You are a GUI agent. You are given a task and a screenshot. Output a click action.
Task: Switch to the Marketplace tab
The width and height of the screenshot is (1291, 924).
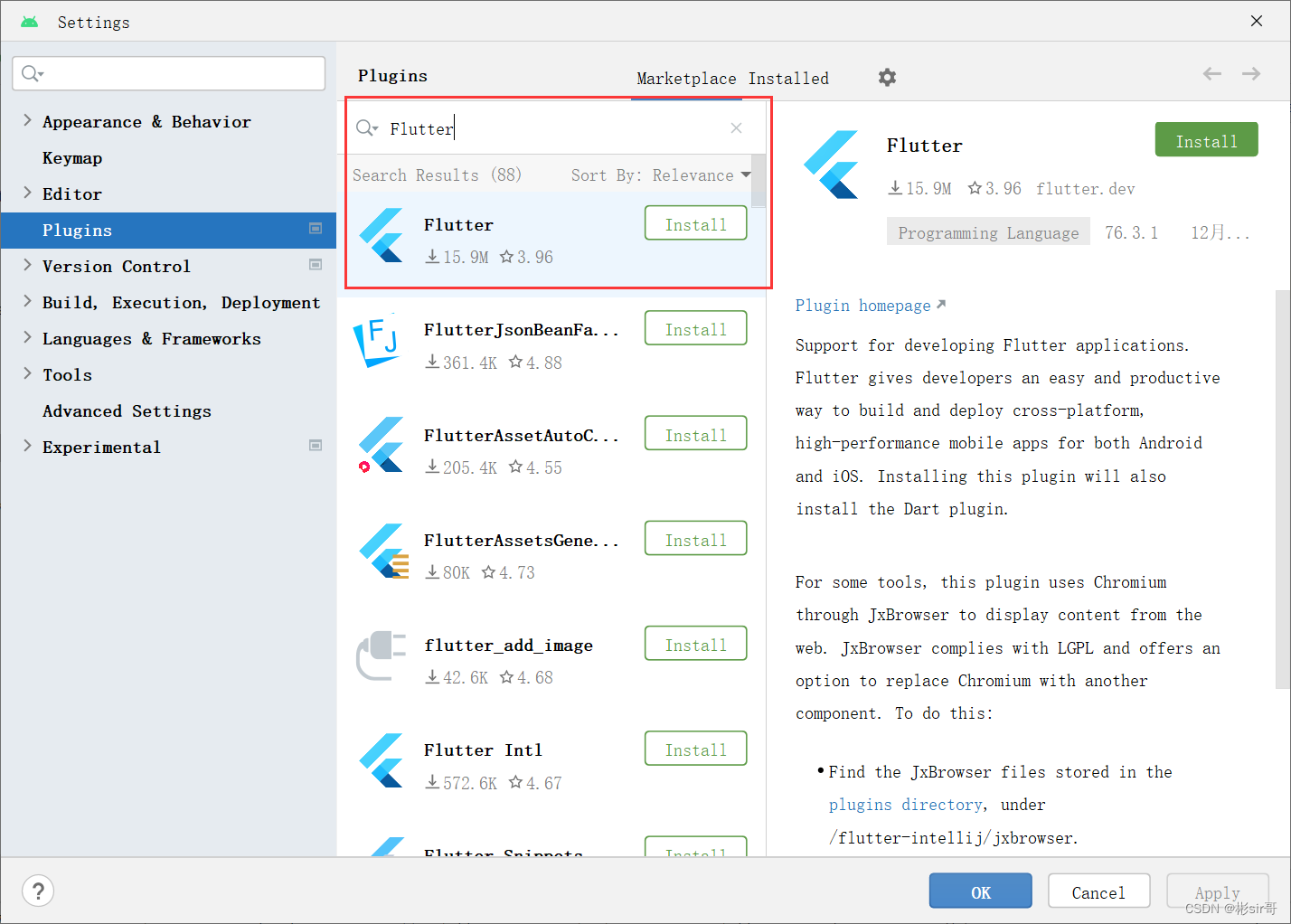pos(686,79)
